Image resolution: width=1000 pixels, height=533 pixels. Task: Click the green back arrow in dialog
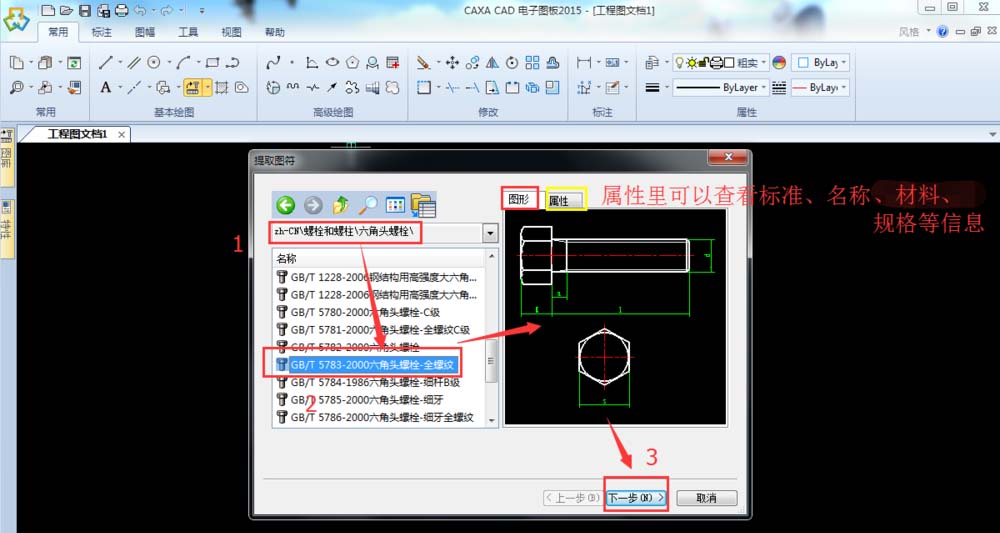286,205
